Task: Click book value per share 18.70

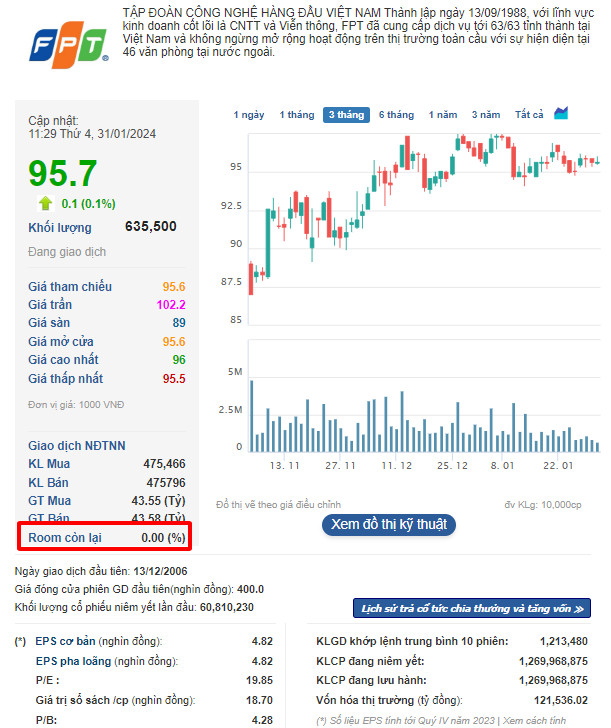Action: tap(260, 700)
